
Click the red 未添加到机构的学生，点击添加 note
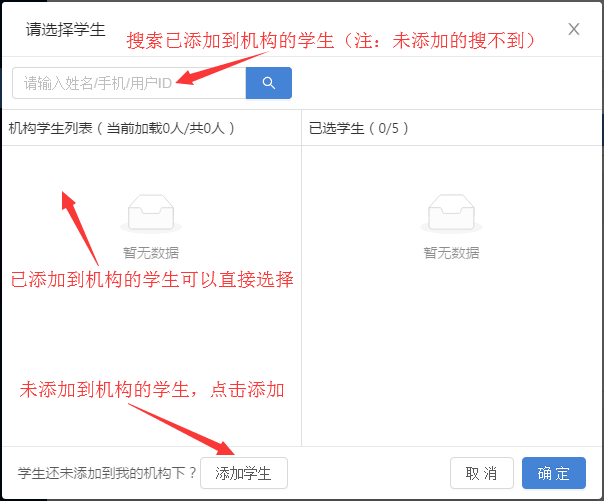coord(152,390)
